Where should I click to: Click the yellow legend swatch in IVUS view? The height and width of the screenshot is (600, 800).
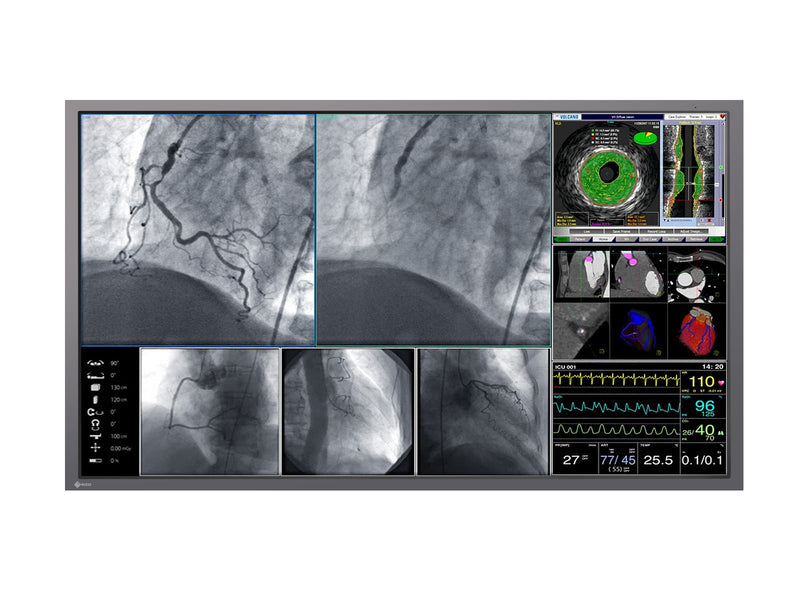click(593, 134)
